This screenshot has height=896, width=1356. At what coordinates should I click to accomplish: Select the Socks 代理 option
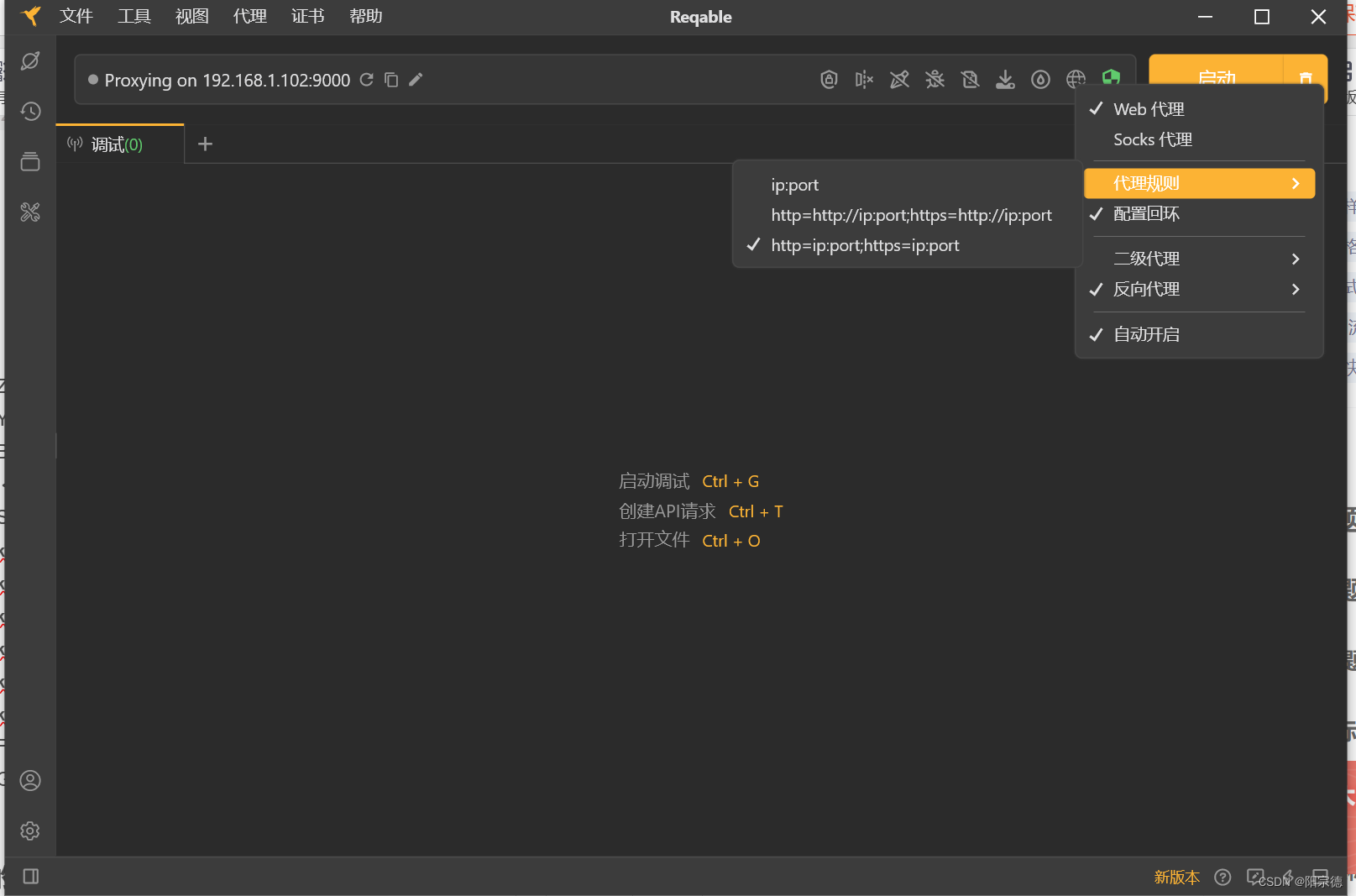(1199, 139)
